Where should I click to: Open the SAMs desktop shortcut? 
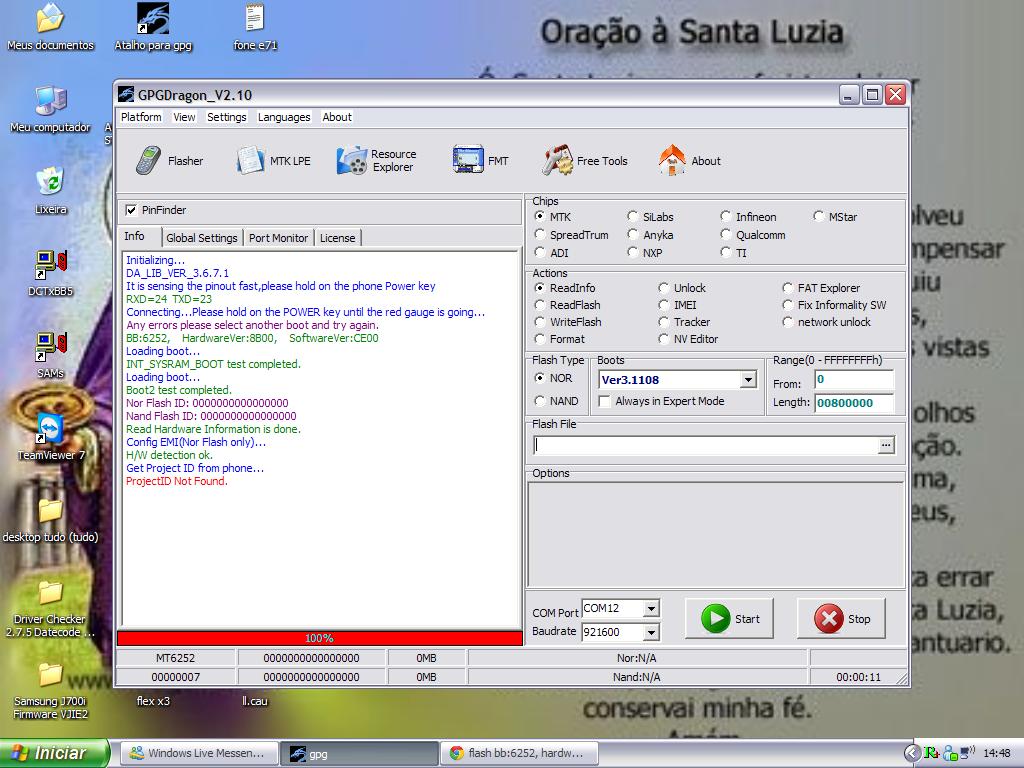tap(50, 355)
